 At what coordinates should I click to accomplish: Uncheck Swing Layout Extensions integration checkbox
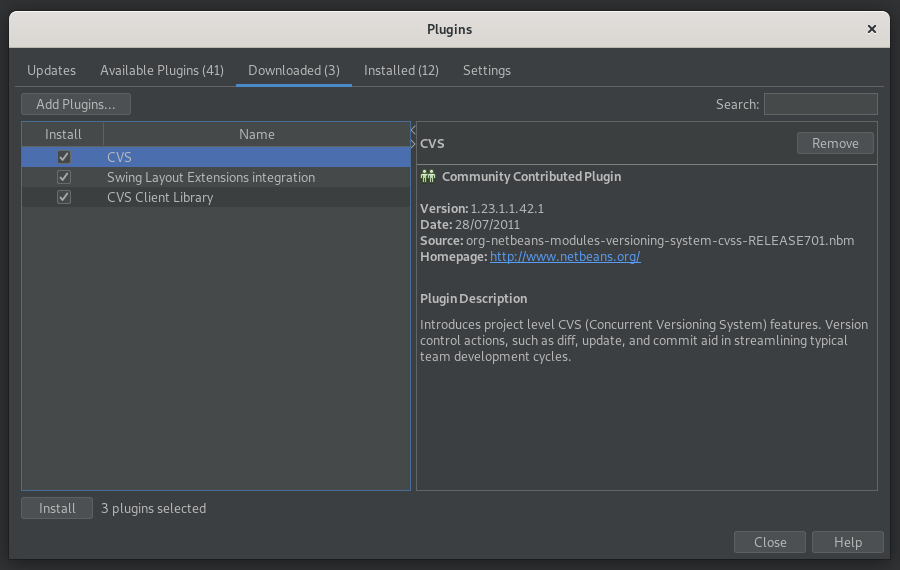tap(64, 177)
